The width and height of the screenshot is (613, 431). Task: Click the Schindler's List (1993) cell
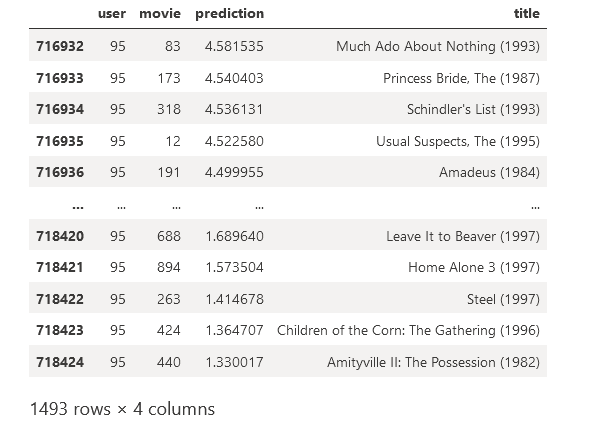point(473,109)
